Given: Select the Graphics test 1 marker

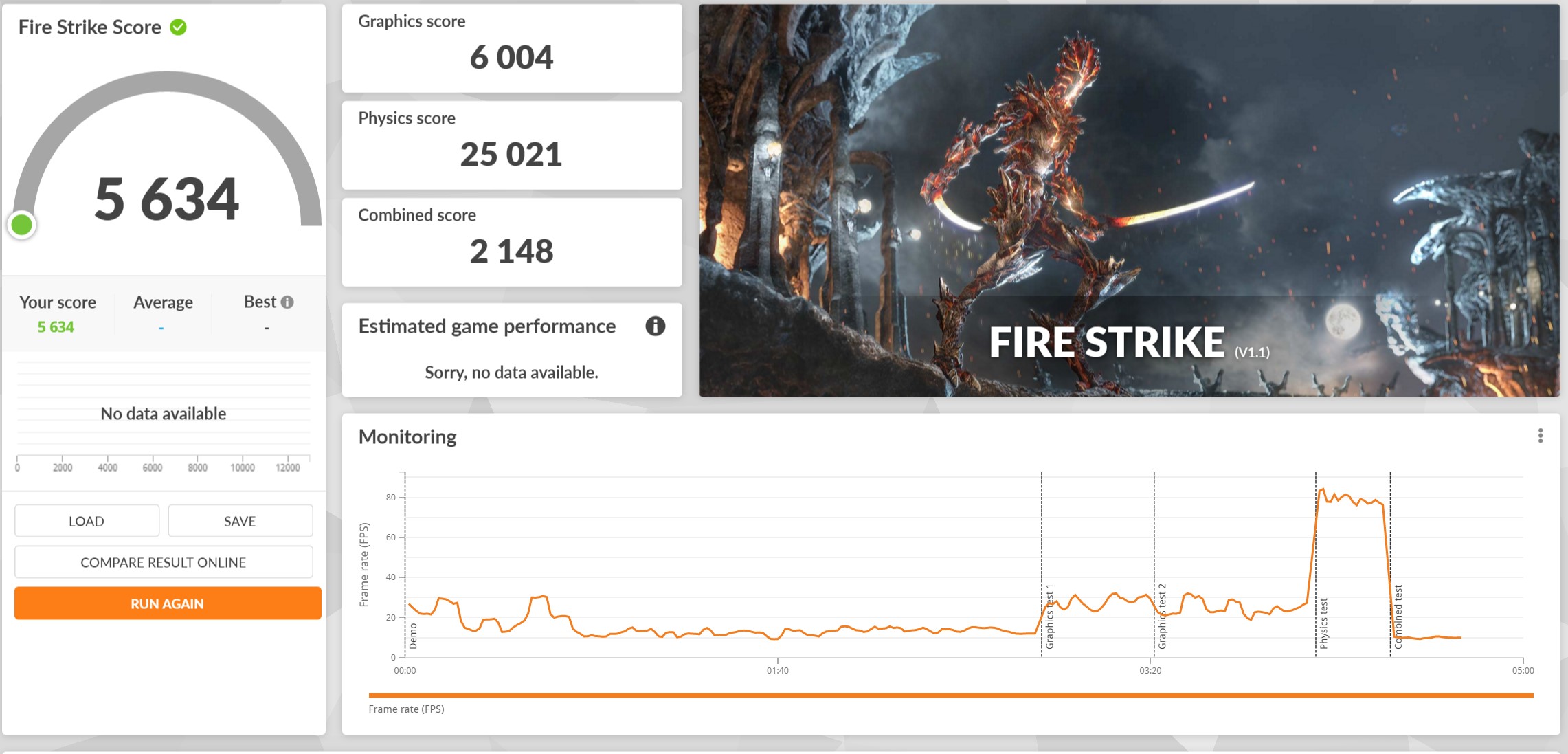Looking at the screenshot, I should (x=1049, y=617).
